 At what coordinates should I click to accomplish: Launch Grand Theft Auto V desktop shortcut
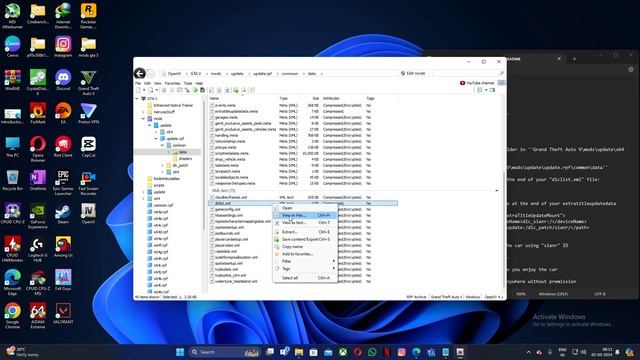tap(88, 82)
